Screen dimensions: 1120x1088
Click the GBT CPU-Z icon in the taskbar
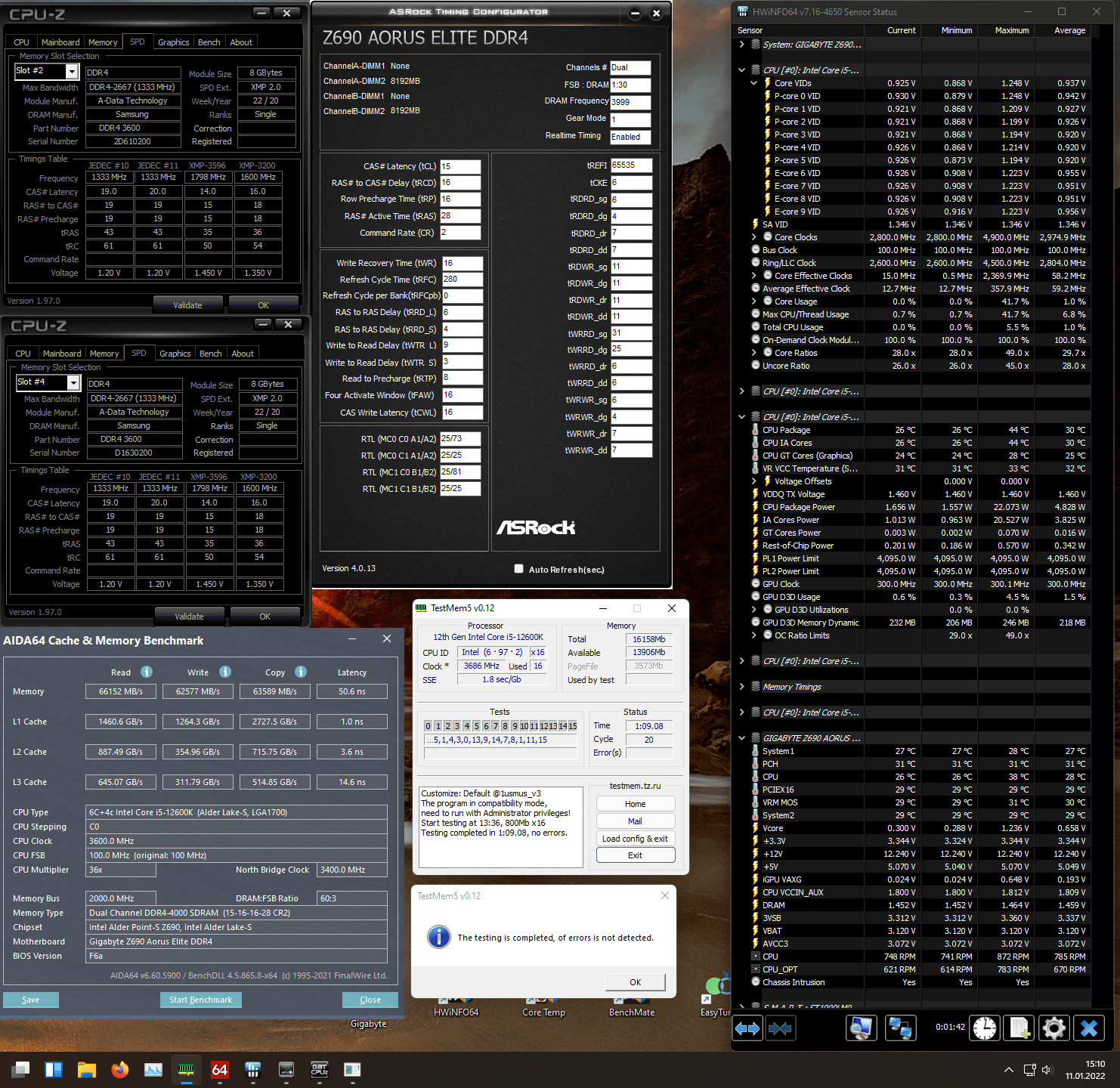point(320,1070)
